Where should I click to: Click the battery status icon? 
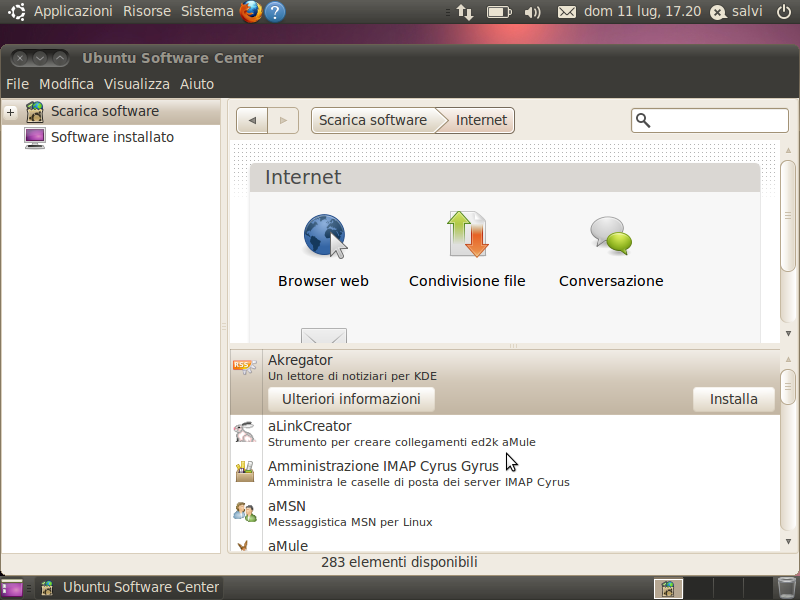pos(499,12)
